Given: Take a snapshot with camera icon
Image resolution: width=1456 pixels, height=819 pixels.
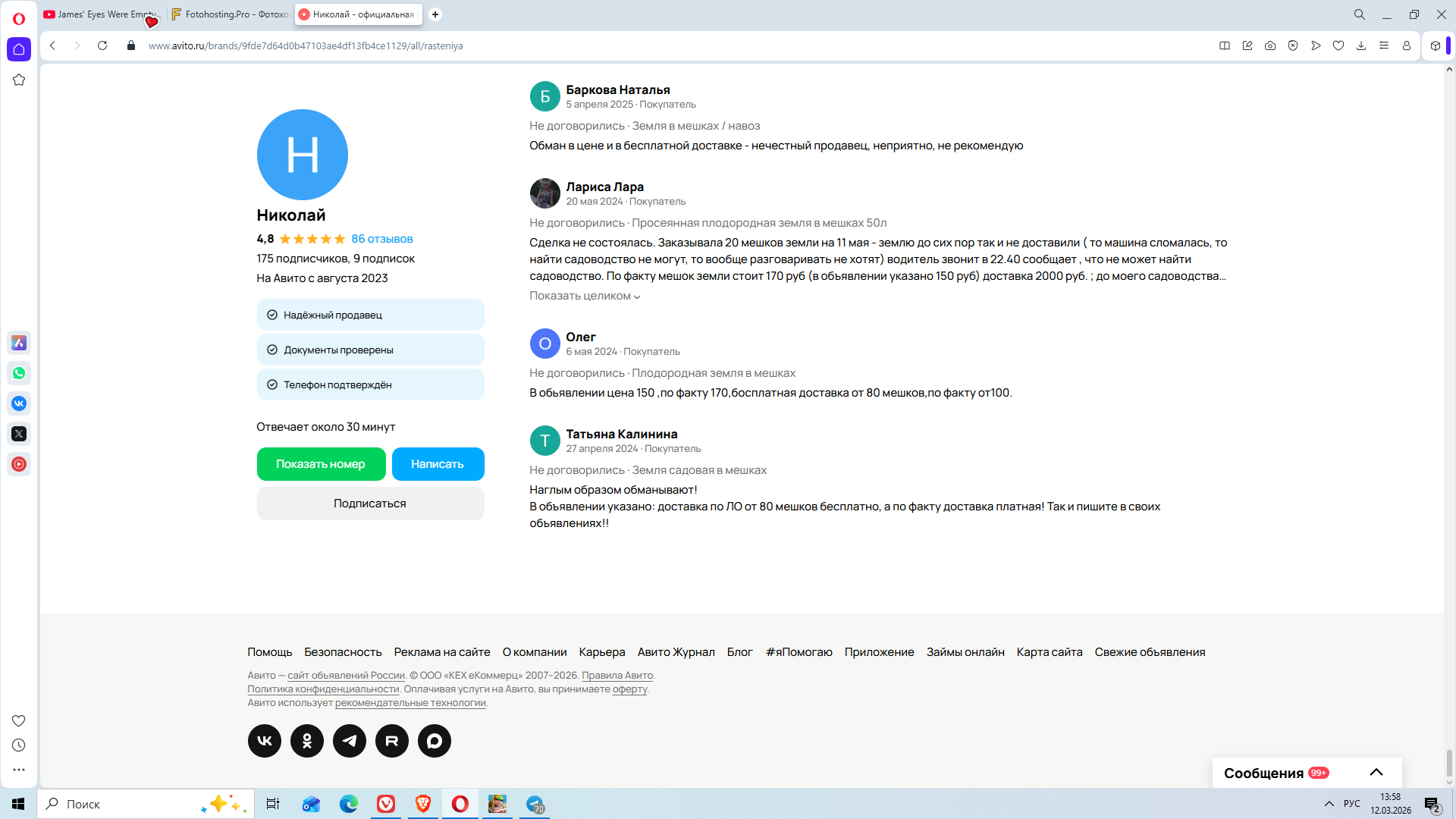Looking at the screenshot, I should (1270, 45).
